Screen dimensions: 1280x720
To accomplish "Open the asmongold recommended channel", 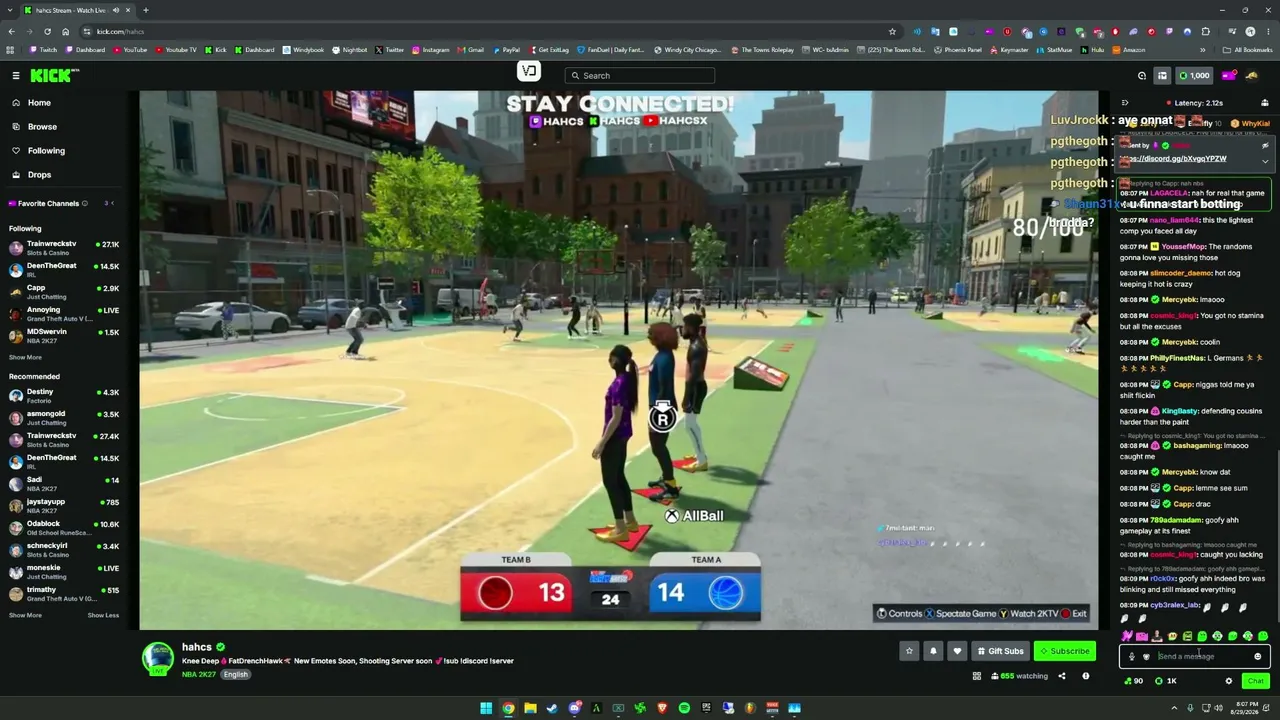I will pyautogui.click(x=64, y=418).
